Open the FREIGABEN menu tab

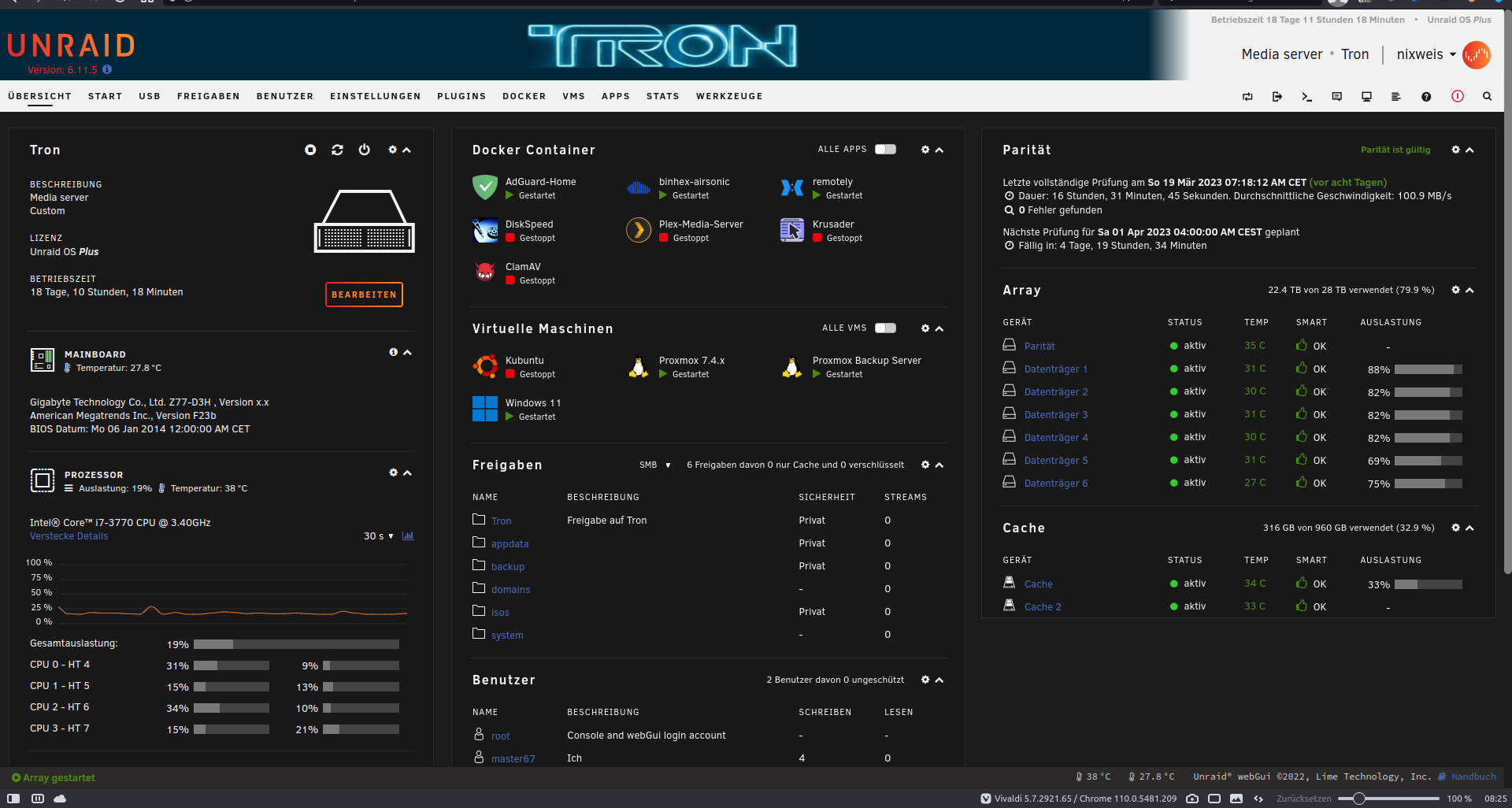208,96
